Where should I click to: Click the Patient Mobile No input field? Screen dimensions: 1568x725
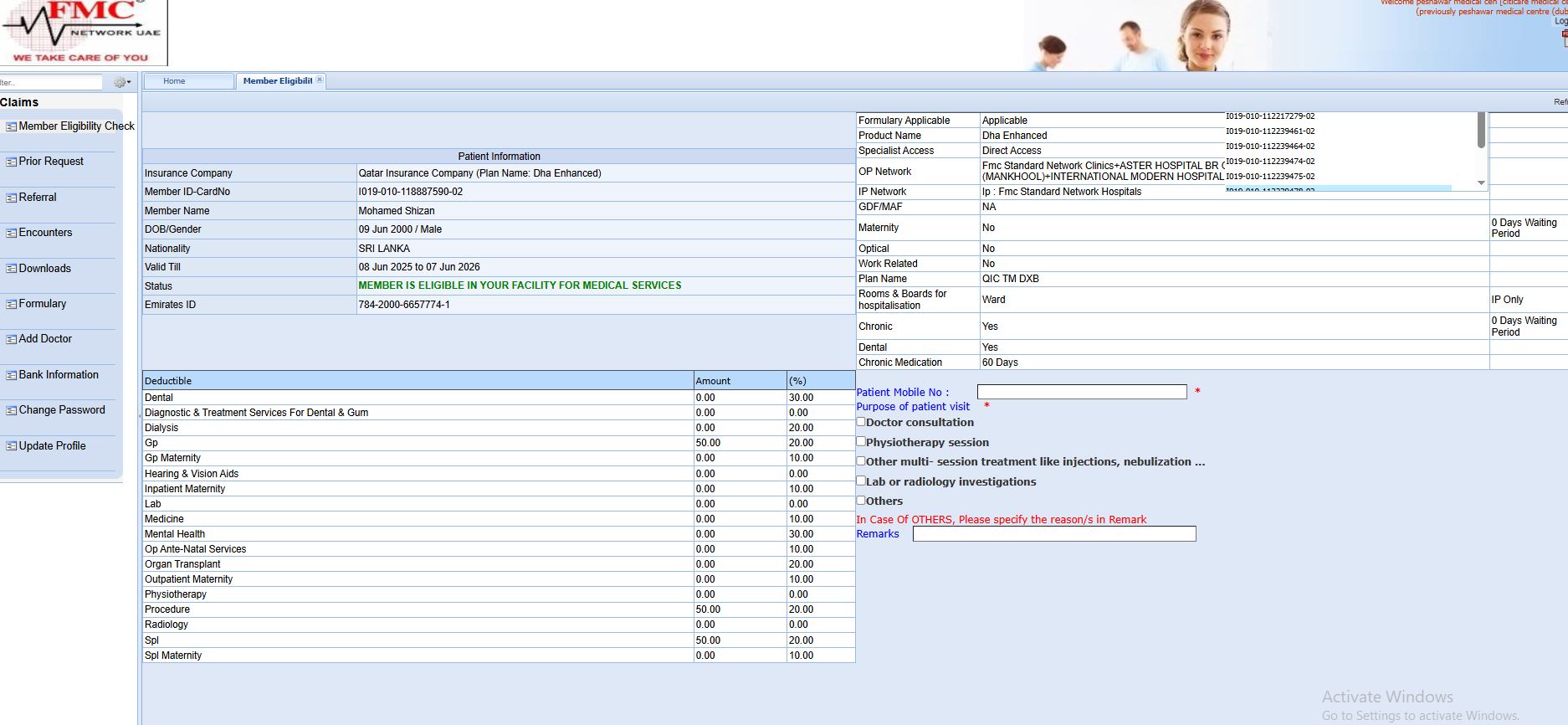click(1081, 392)
